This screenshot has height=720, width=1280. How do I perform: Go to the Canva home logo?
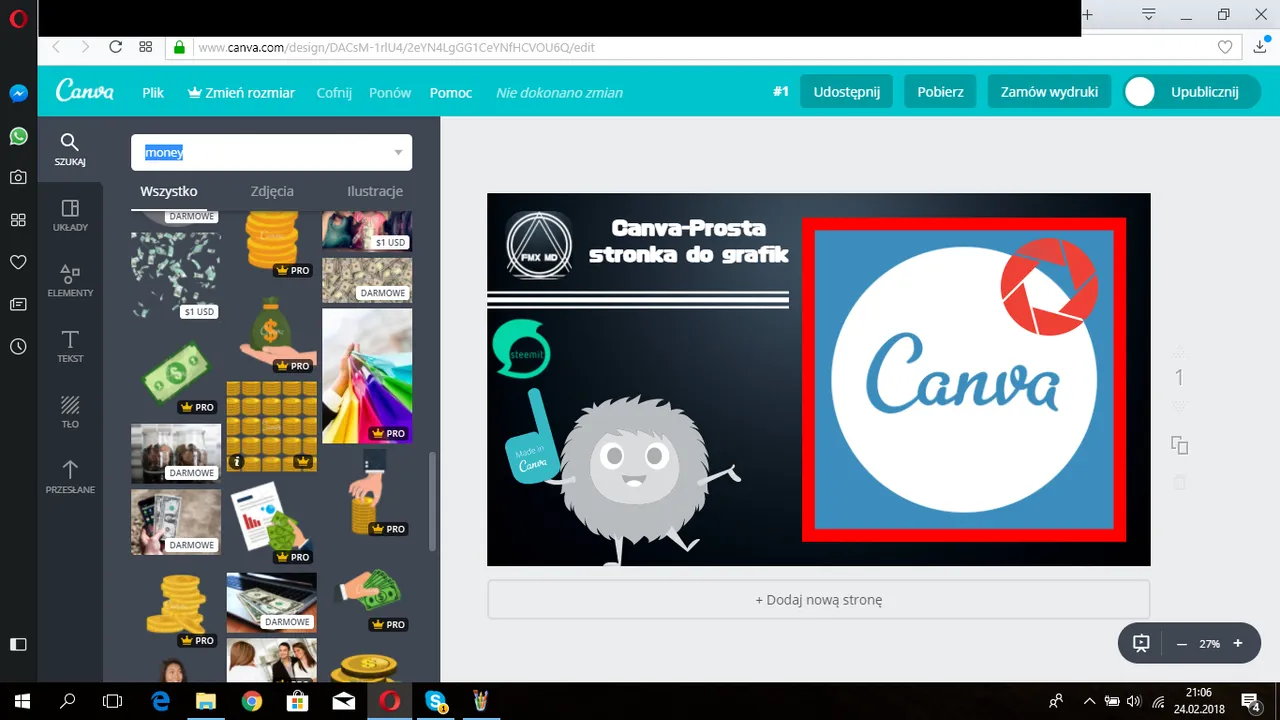pos(84,91)
